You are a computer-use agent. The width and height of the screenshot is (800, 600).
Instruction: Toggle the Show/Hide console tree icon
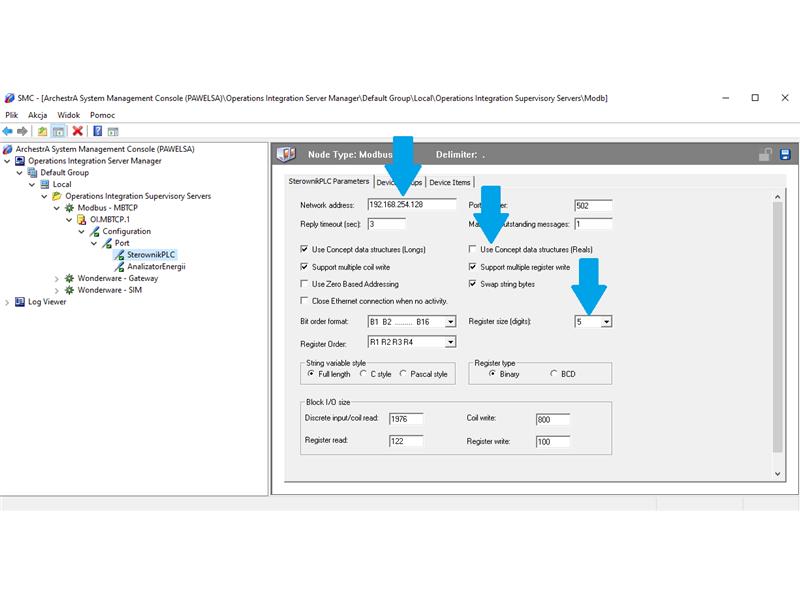point(59,132)
